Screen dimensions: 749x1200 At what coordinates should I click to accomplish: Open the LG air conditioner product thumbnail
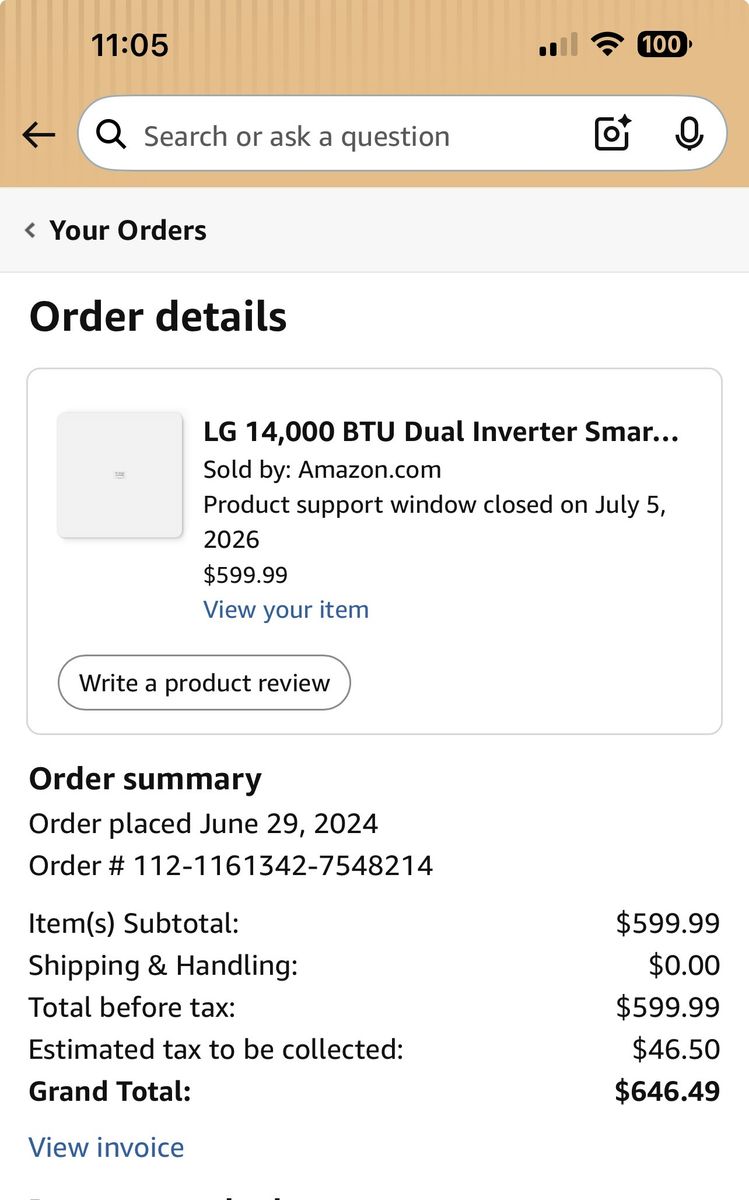(120, 475)
